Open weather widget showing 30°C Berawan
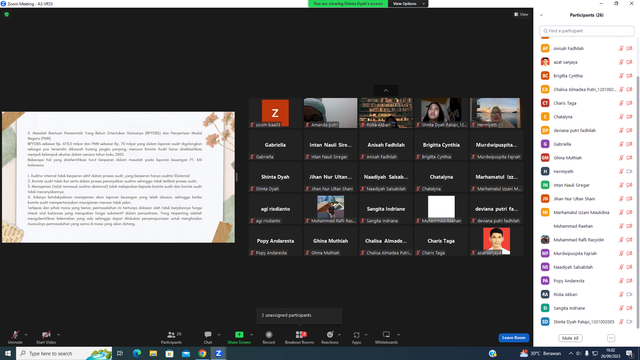This screenshot has width=640, height=360. pos(540,353)
